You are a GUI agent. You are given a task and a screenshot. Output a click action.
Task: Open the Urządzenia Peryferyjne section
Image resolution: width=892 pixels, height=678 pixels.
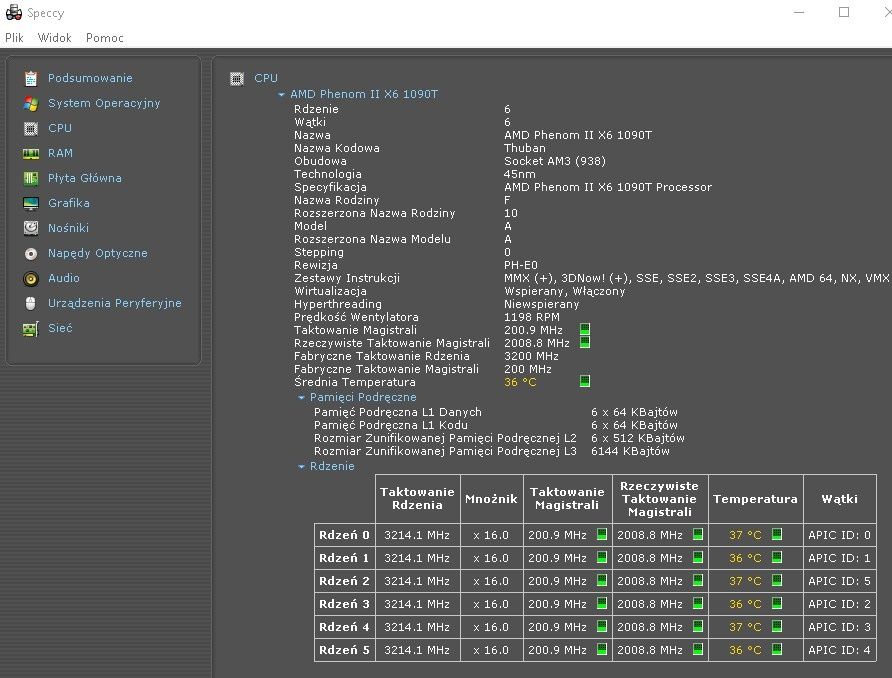coord(114,303)
